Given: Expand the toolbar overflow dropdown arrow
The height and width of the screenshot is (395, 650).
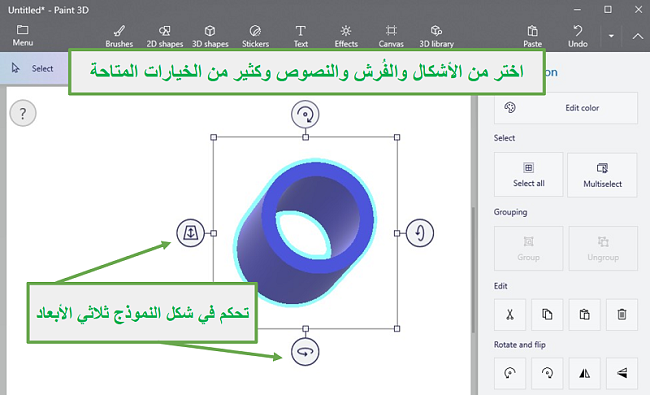Looking at the screenshot, I should 611,36.
